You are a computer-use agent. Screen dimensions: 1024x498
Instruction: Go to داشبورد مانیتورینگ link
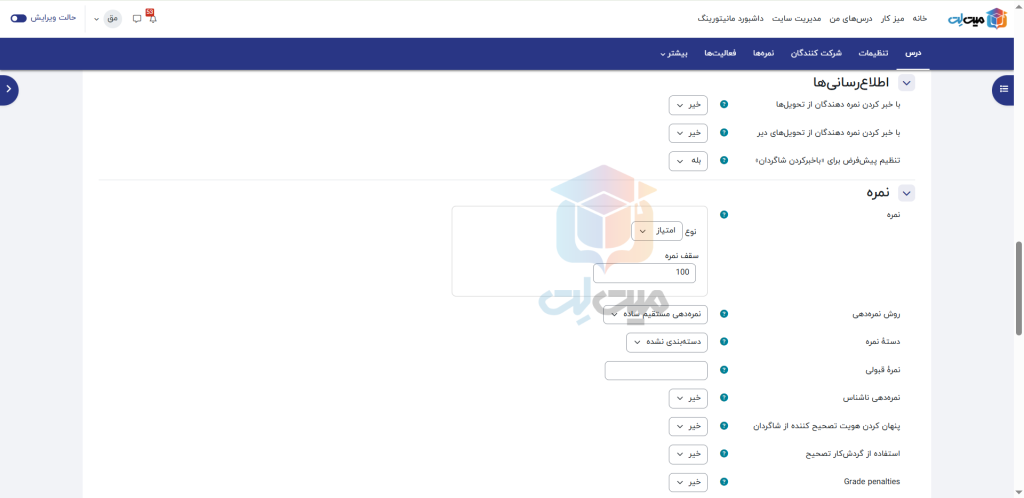tap(731, 18)
